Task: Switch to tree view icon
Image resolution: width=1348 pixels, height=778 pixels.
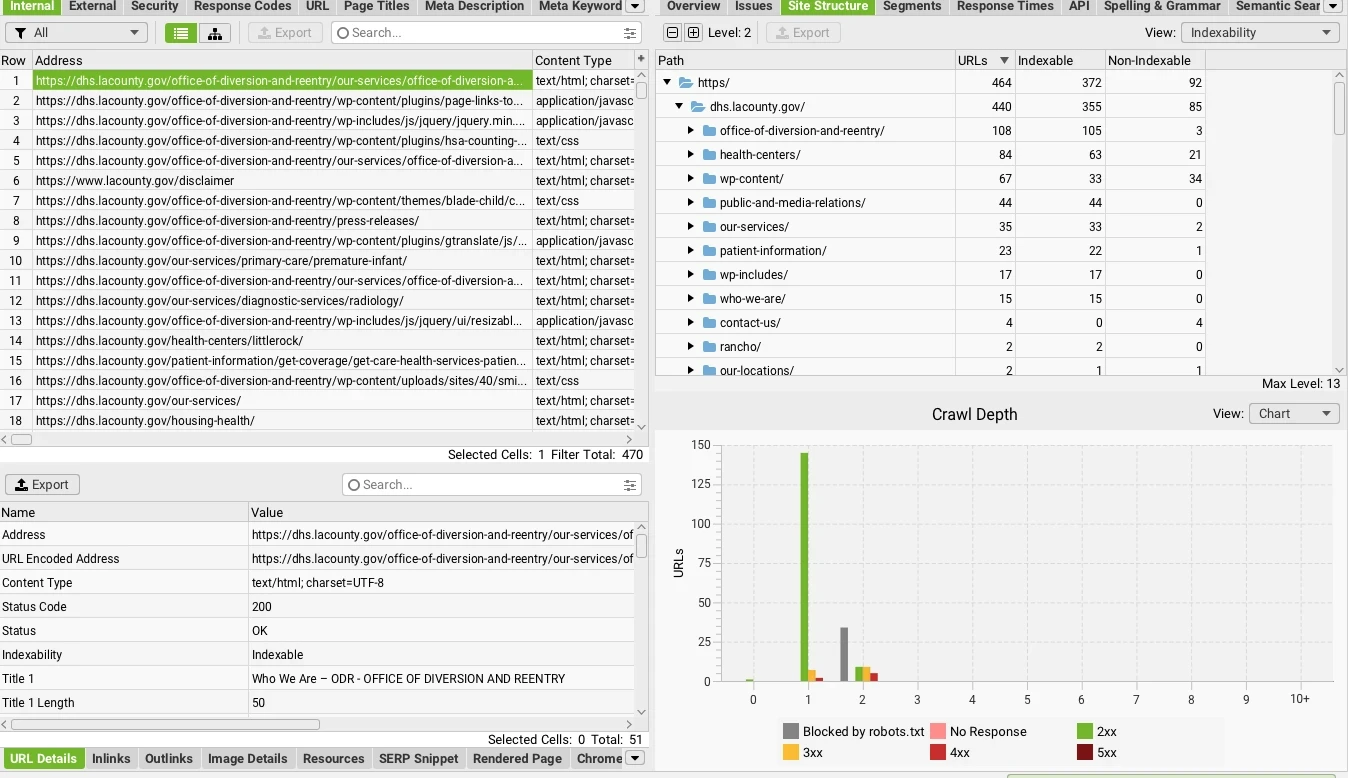Action: click(x=215, y=33)
